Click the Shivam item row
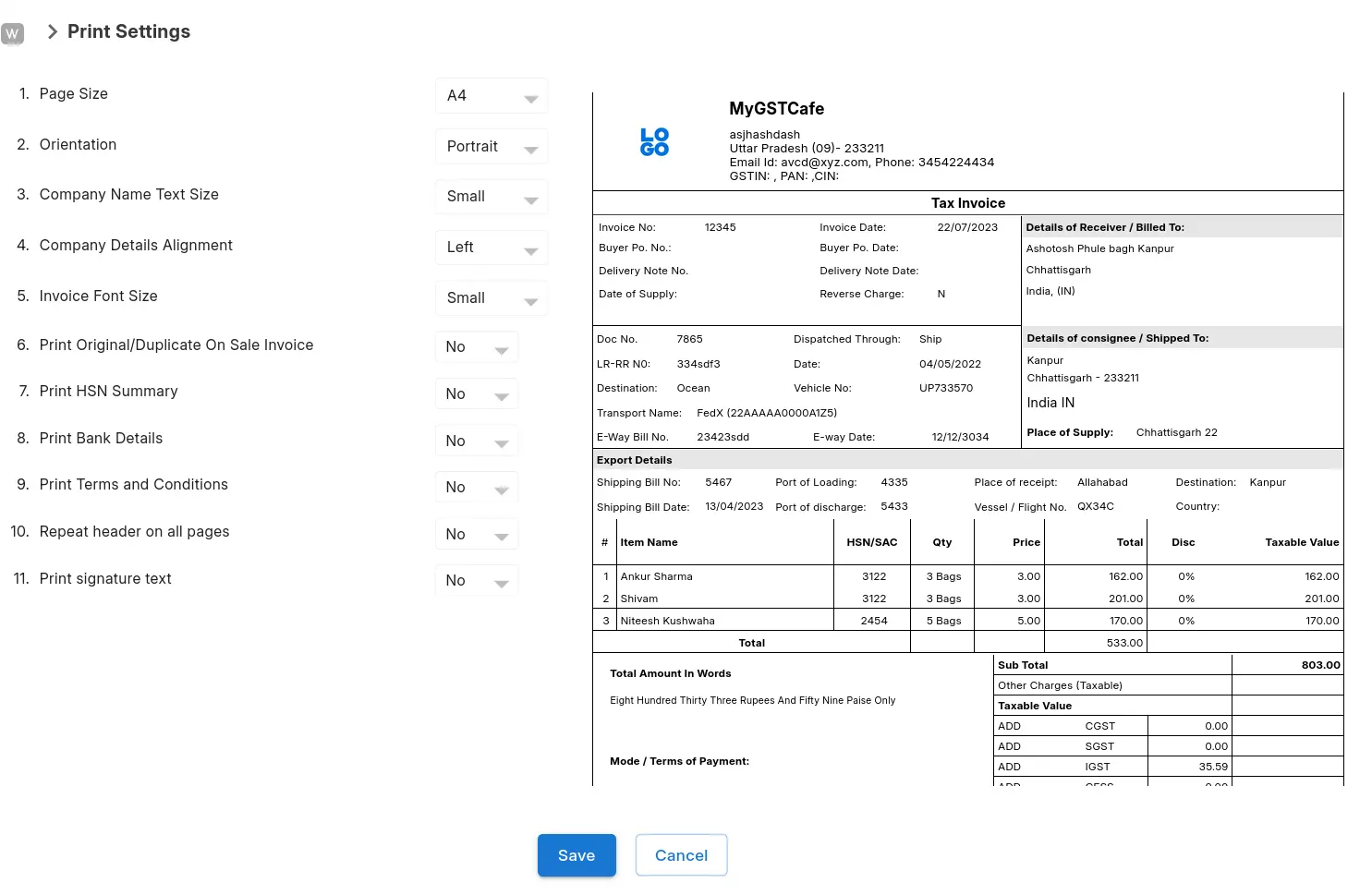This screenshot has width=1372, height=895. click(x=967, y=599)
